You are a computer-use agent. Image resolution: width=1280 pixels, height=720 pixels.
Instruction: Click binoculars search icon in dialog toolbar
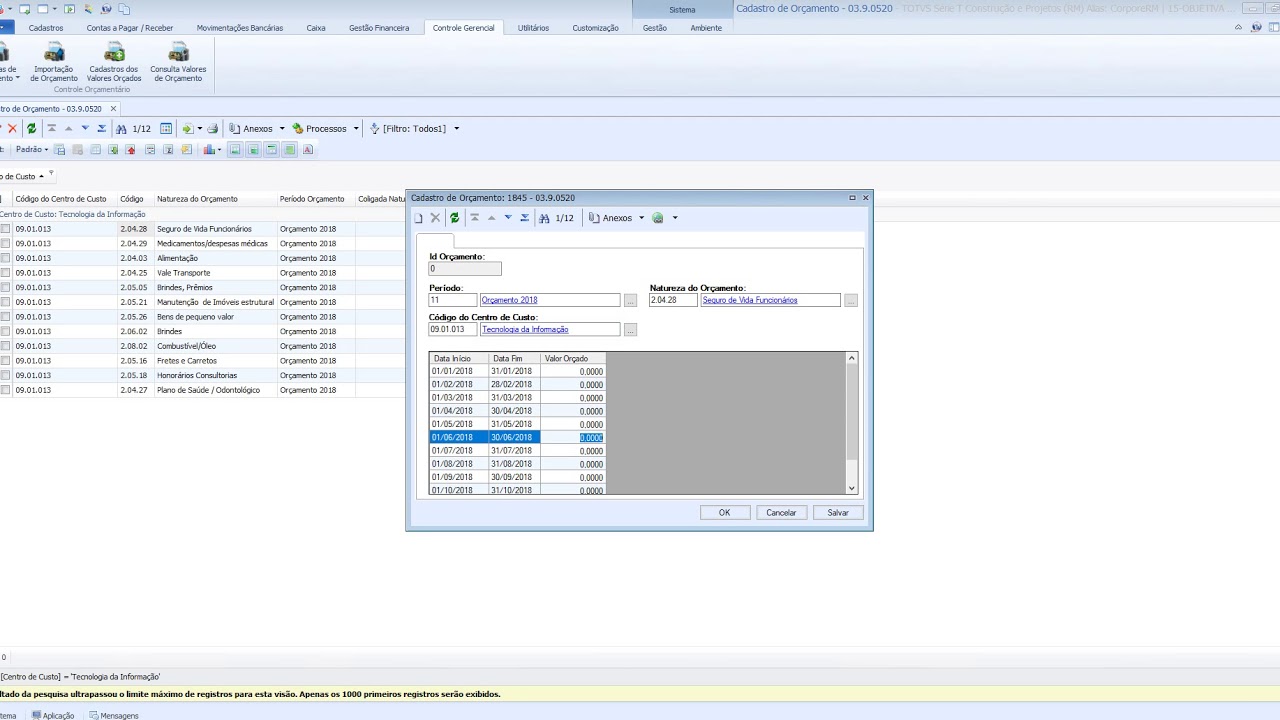point(544,218)
